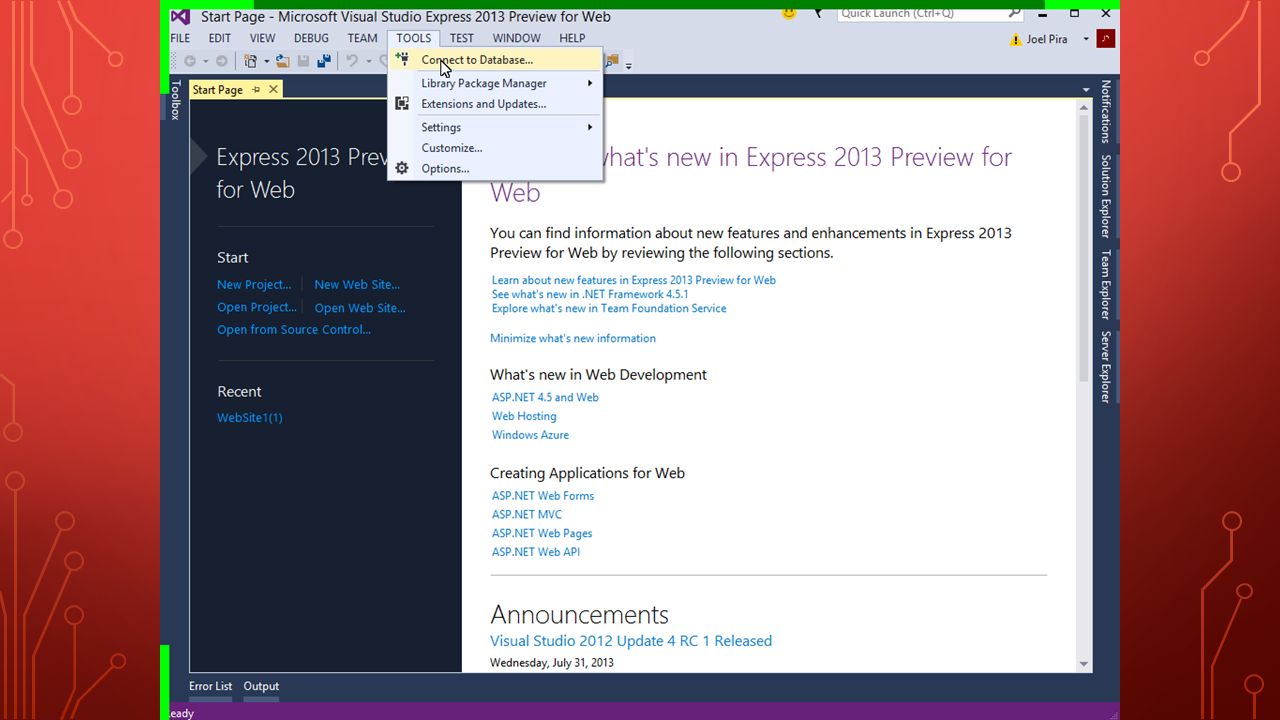Click the Navigate Backward toolbar button
Viewport: 1280px width, 720px height.
[x=190, y=61]
